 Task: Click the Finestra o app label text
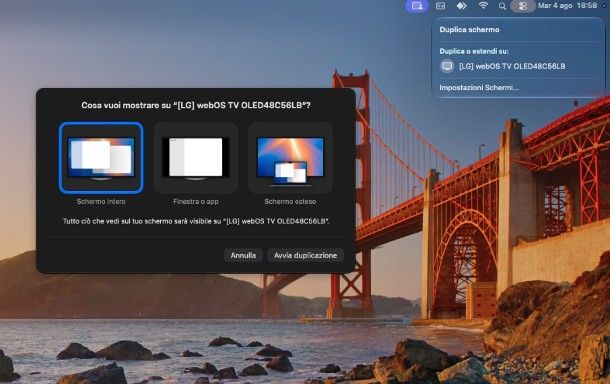coord(196,202)
